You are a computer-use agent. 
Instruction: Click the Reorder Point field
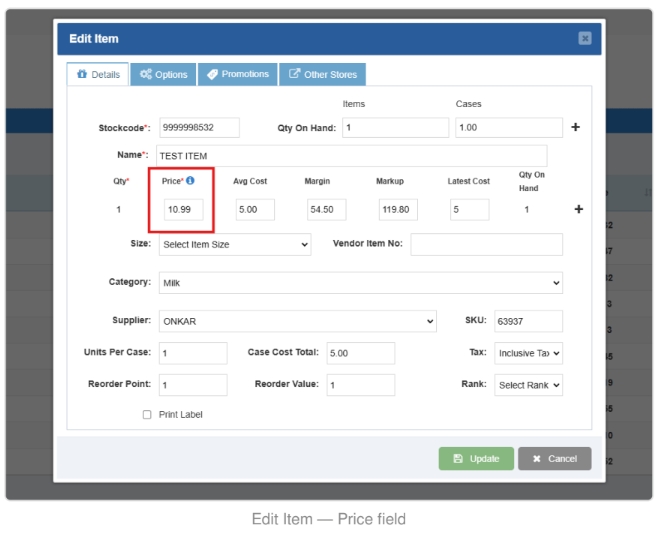193,385
